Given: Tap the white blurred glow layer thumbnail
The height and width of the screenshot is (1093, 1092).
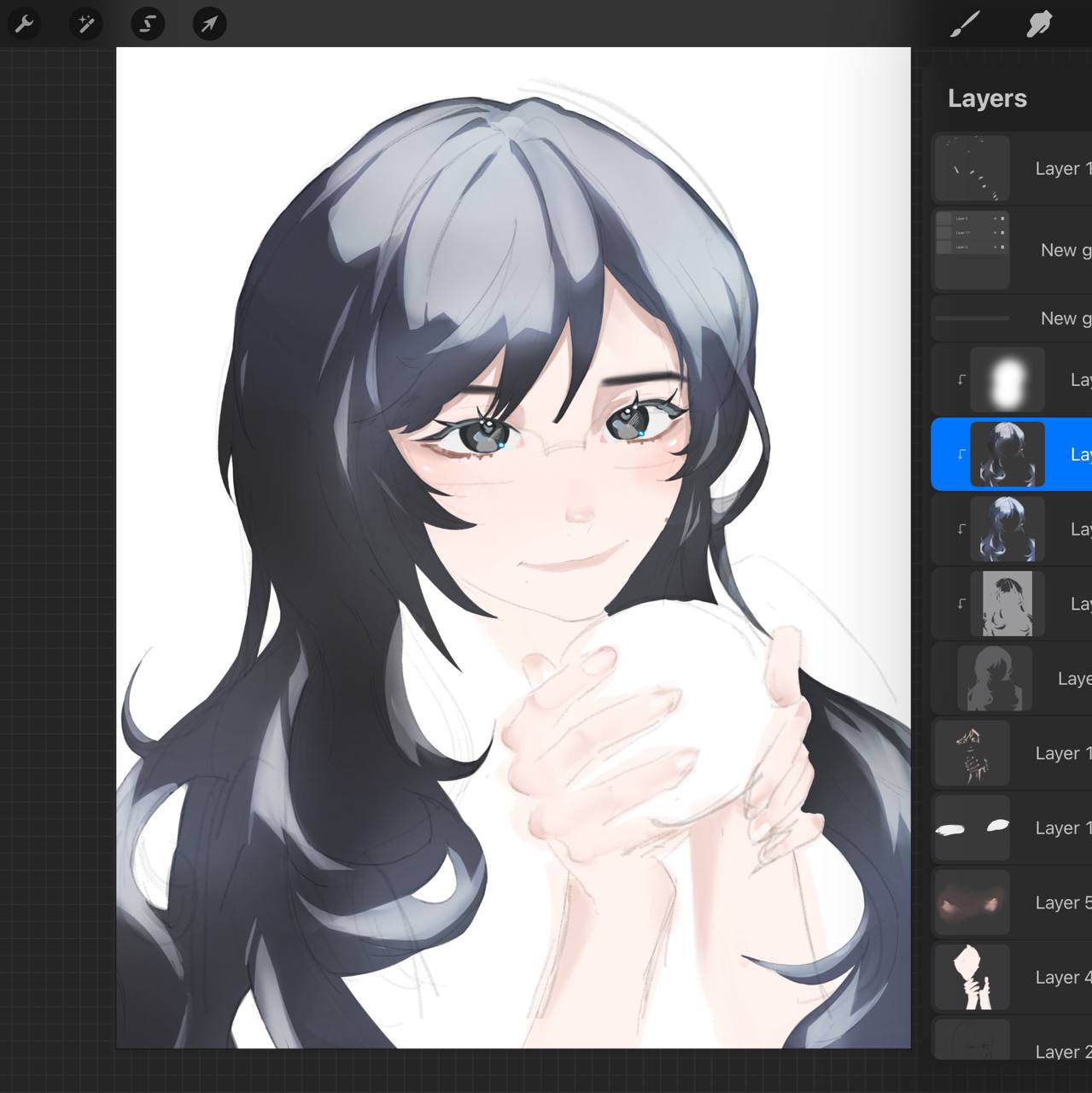Looking at the screenshot, I should click(1007, 380).
